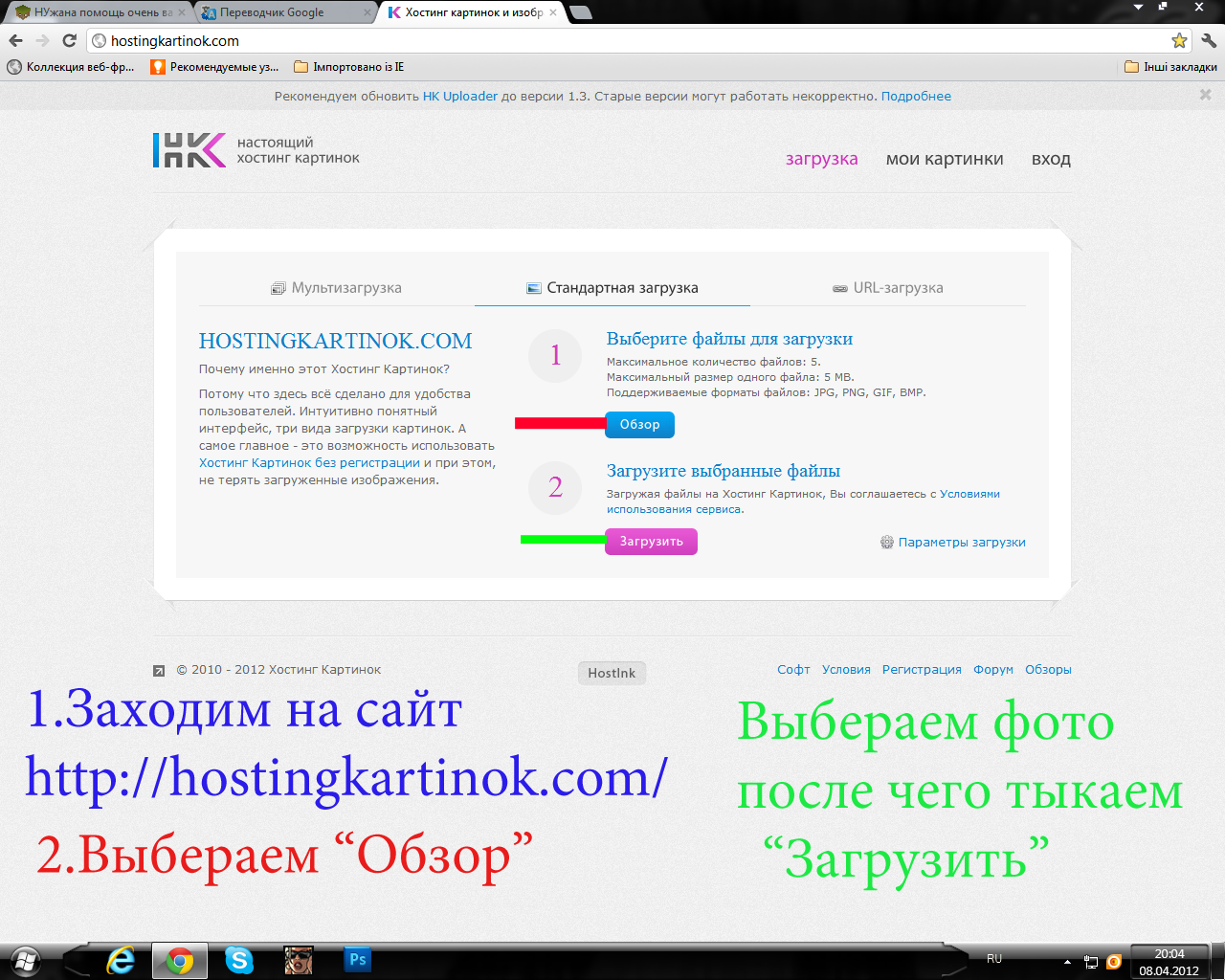Go to the загрузка section
1225x980 pixels.
[x=822, y=159]
